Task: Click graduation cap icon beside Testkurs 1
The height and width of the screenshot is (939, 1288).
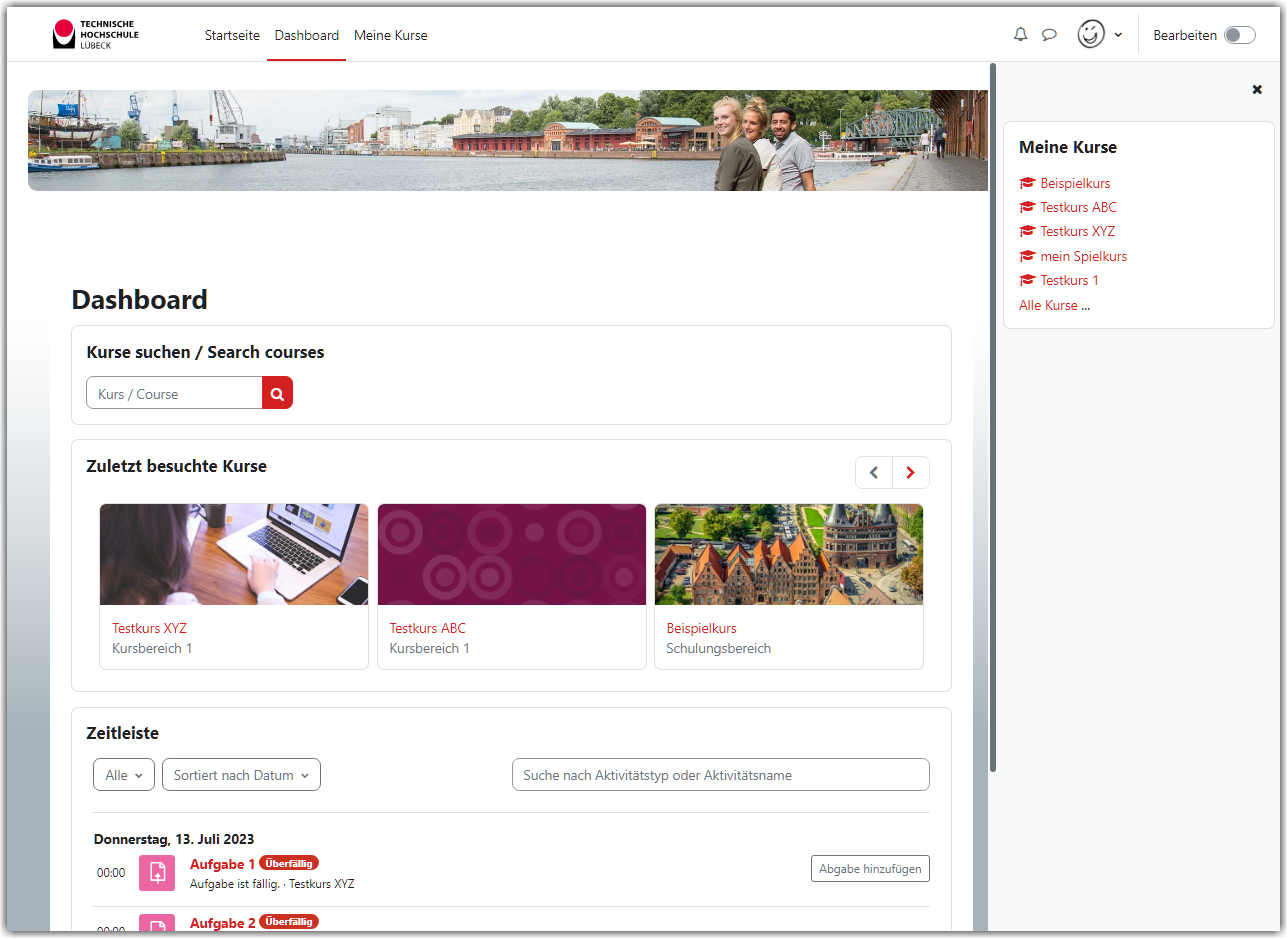Action: [x=1027, y=280]
